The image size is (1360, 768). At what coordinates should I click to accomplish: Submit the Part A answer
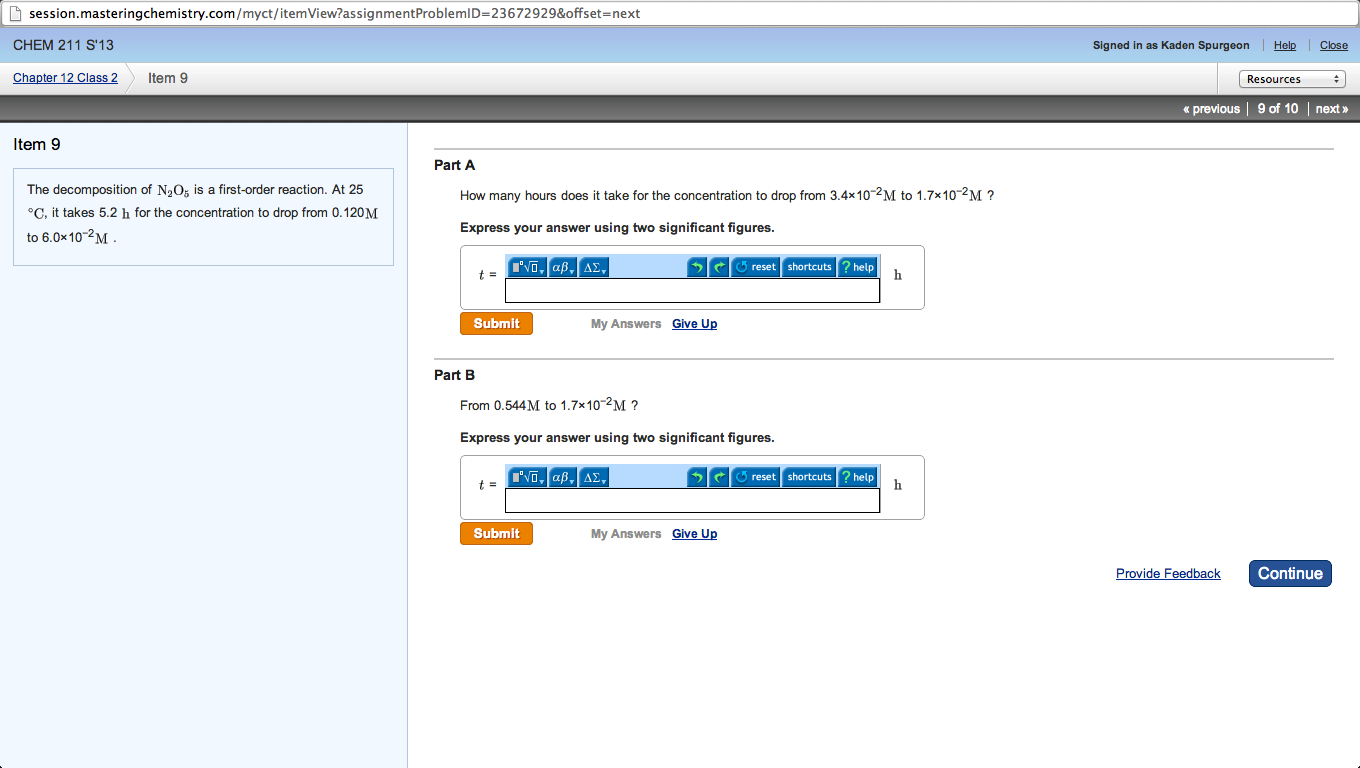pyautogui.click(x=495, y=323)
